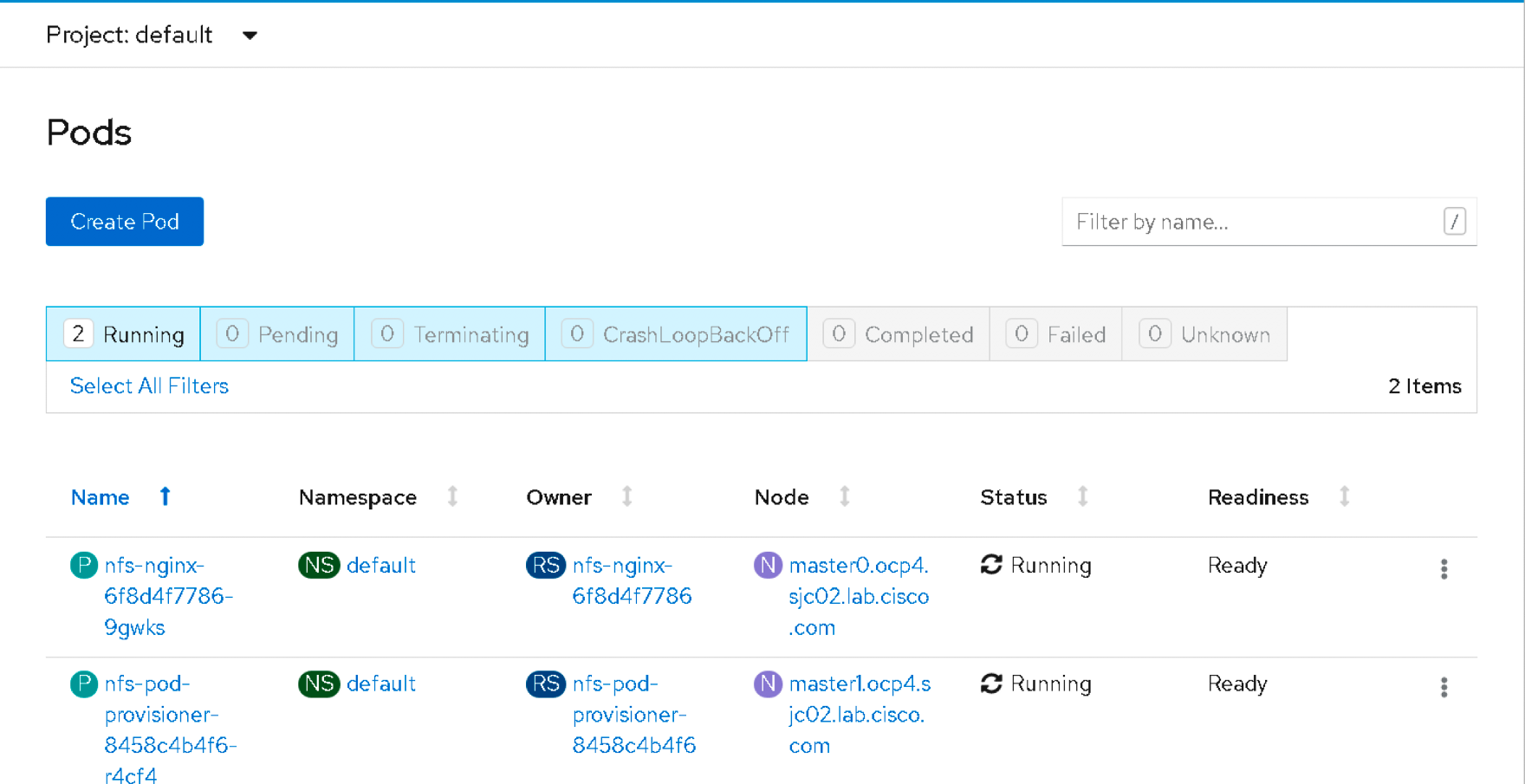Enable the Completed status filter
1525x784 pixels.
pyautogui.click(x=899, y=334)
